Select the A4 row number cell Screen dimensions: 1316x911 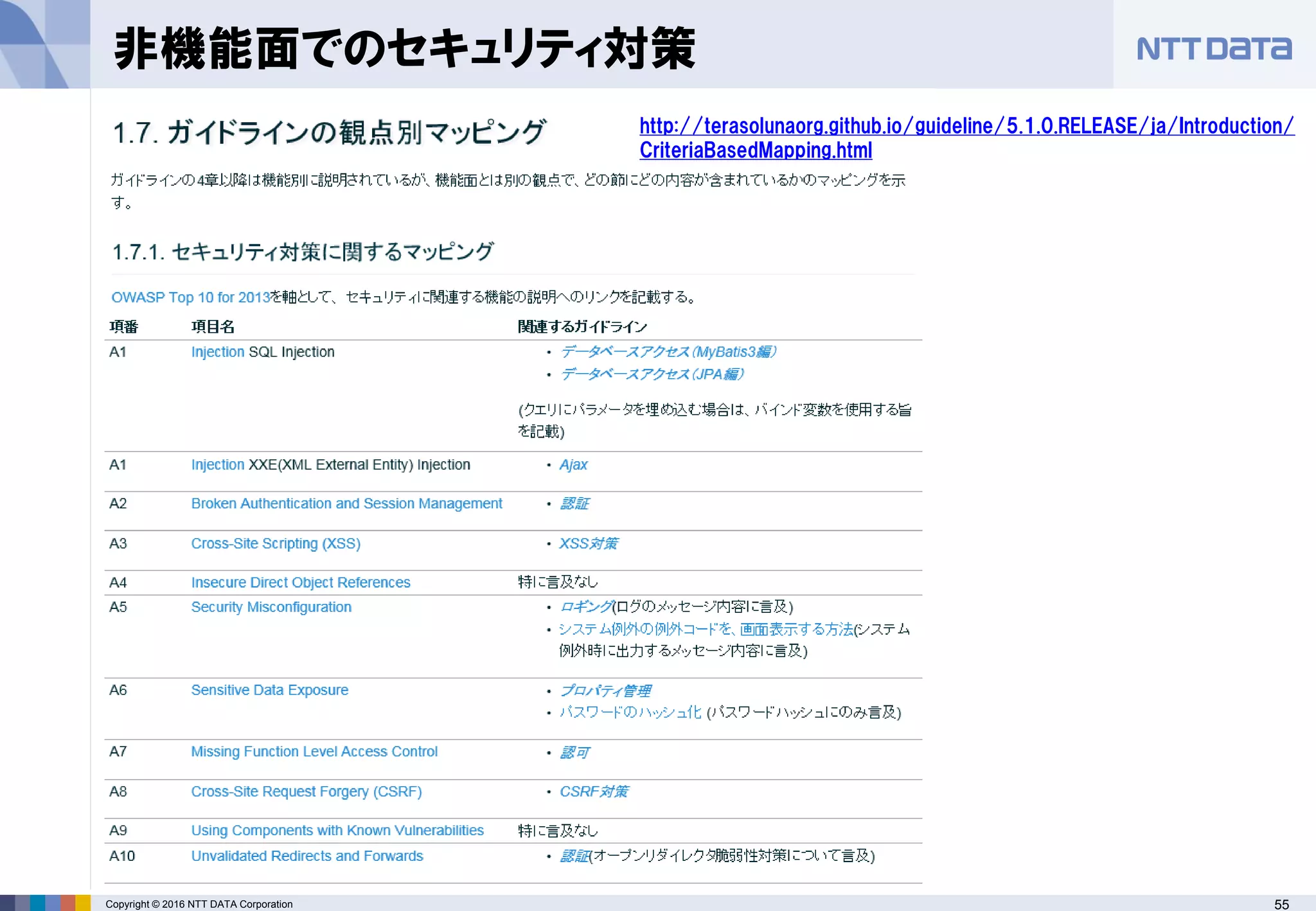pos(118,583)
